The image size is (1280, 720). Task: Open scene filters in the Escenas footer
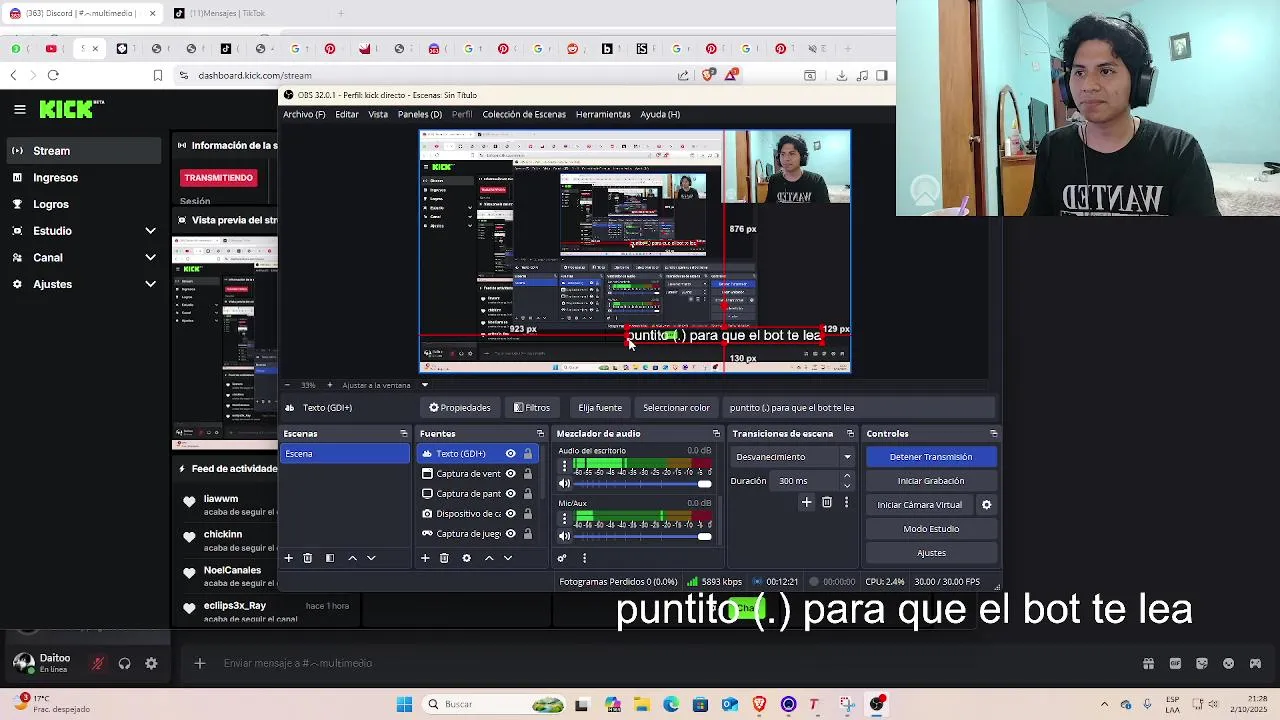point(330,558)
